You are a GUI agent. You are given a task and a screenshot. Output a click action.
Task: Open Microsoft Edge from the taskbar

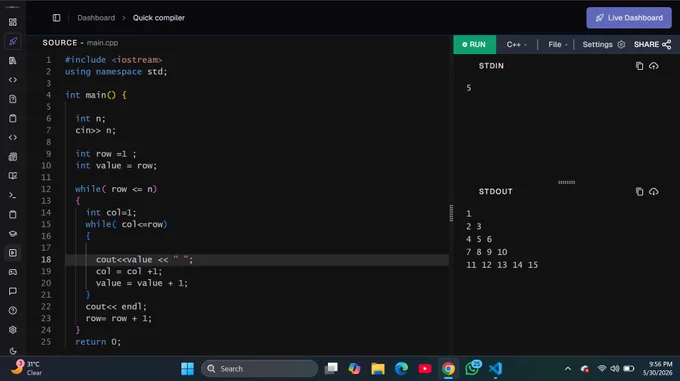(x=401, y=369)
